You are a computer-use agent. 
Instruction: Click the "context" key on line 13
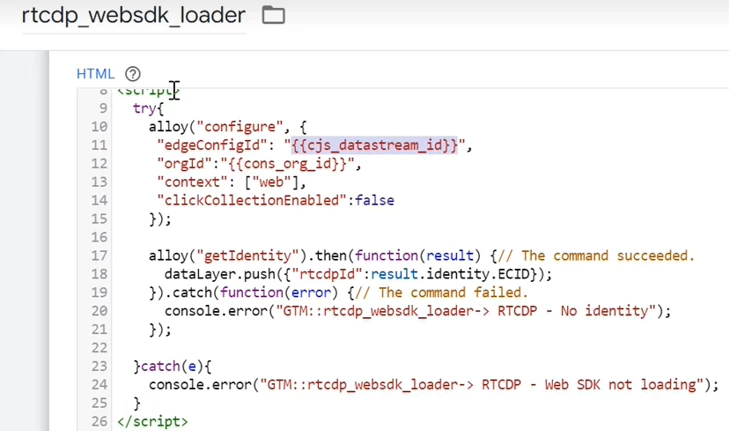(x=192, y=182)
